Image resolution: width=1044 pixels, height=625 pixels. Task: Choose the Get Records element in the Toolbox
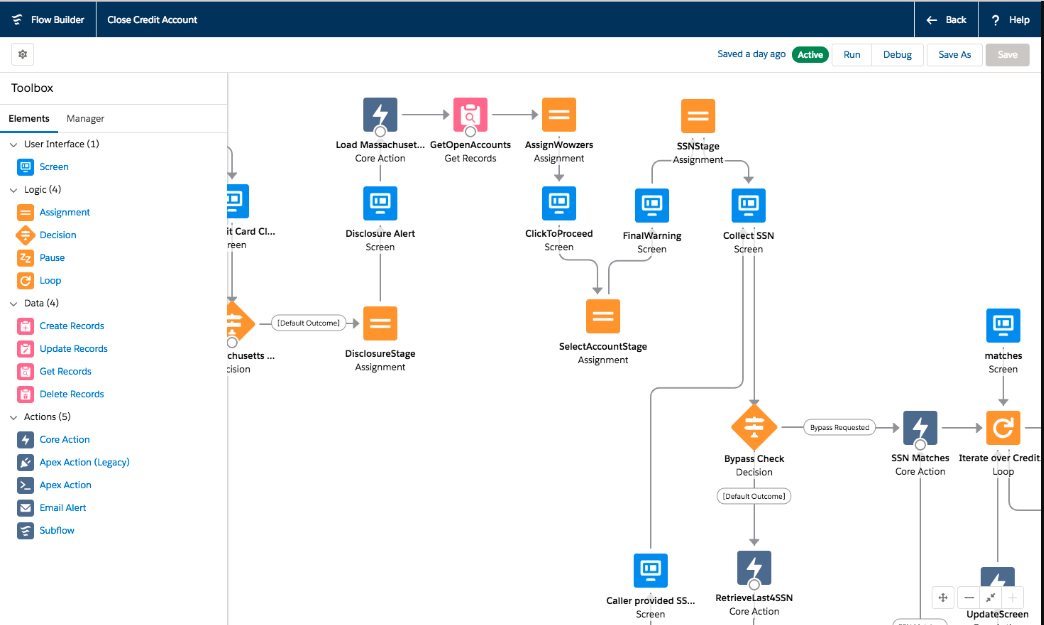(x=65, y=371)
